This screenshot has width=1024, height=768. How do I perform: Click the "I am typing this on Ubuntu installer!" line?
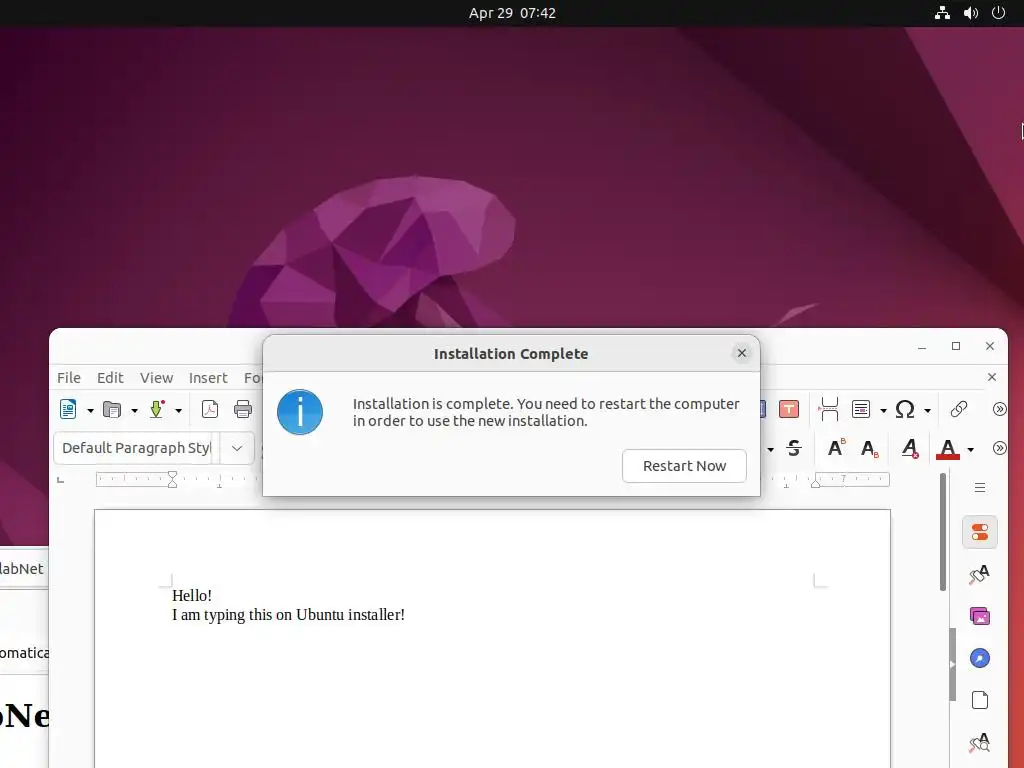288,615
